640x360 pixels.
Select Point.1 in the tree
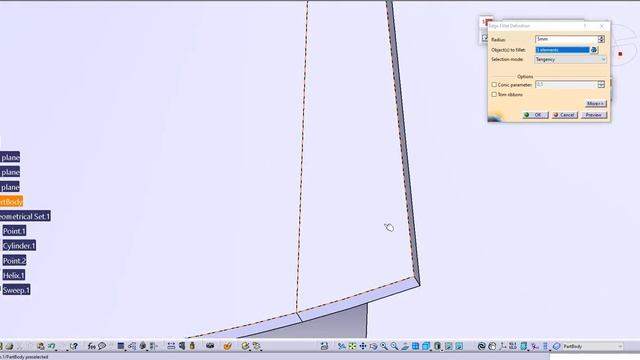click(14, 231)
